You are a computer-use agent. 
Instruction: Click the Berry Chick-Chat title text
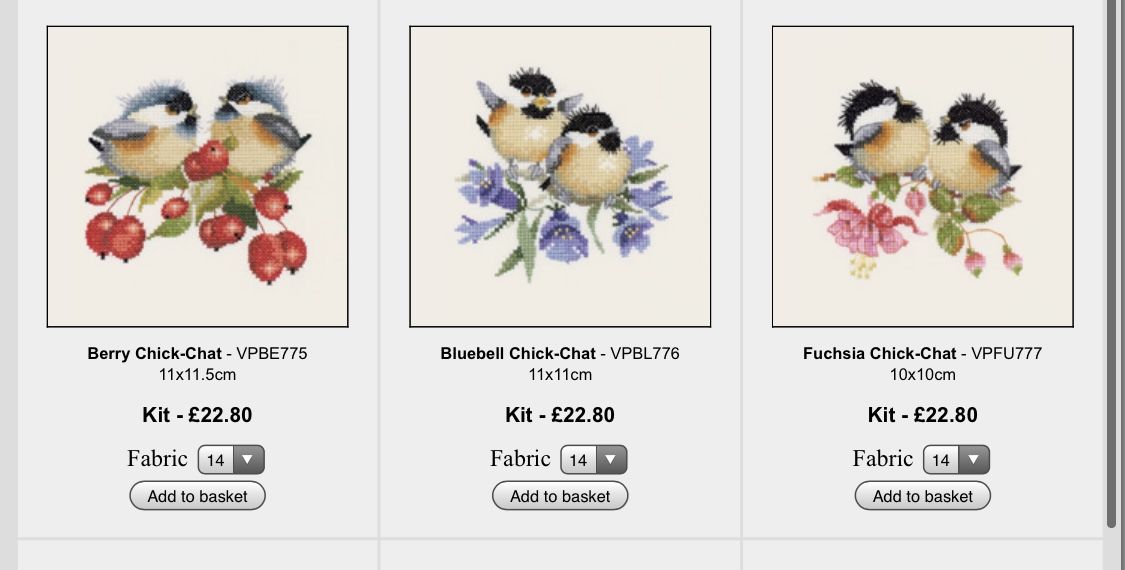coord(154,353)
